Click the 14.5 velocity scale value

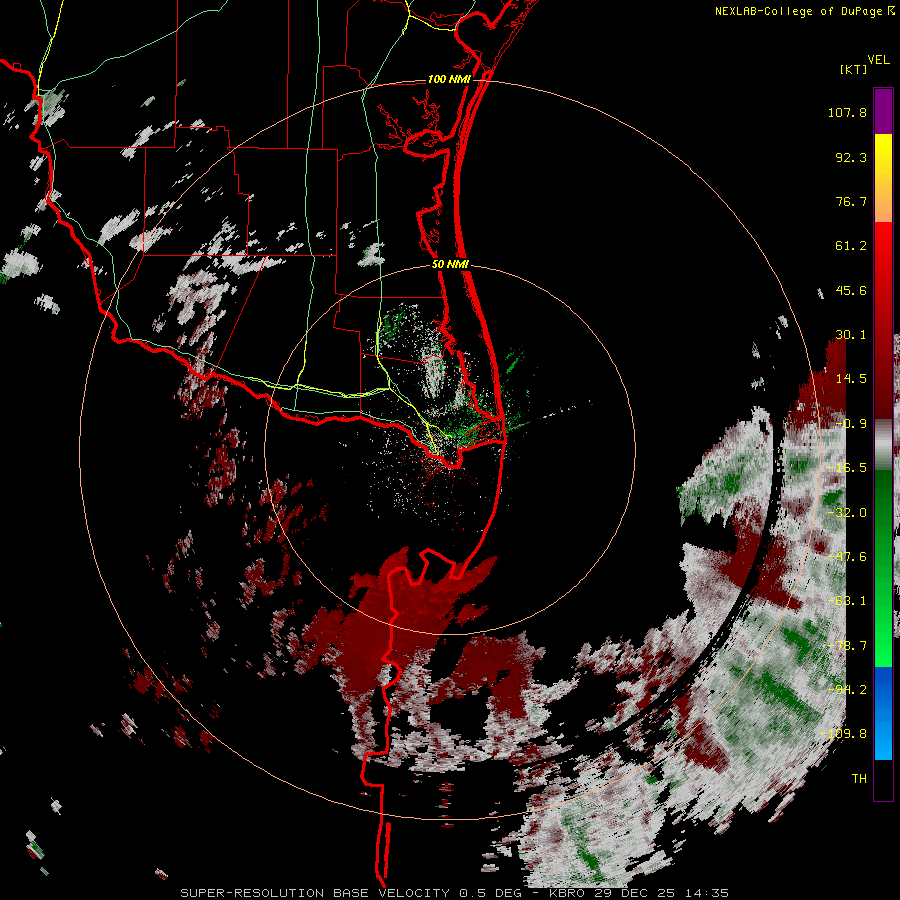pyautogui.click(x=851, y=379)
